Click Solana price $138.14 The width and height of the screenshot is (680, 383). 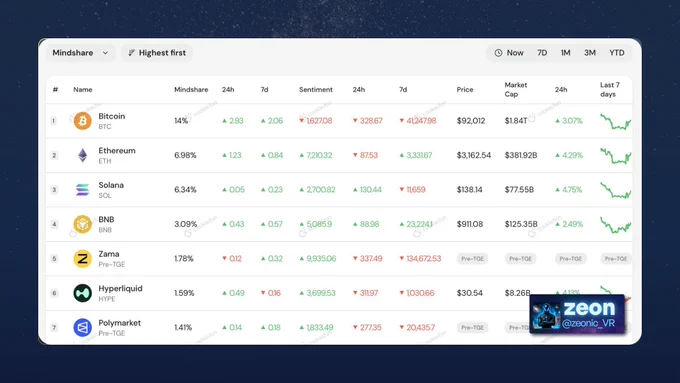(469, 190)
